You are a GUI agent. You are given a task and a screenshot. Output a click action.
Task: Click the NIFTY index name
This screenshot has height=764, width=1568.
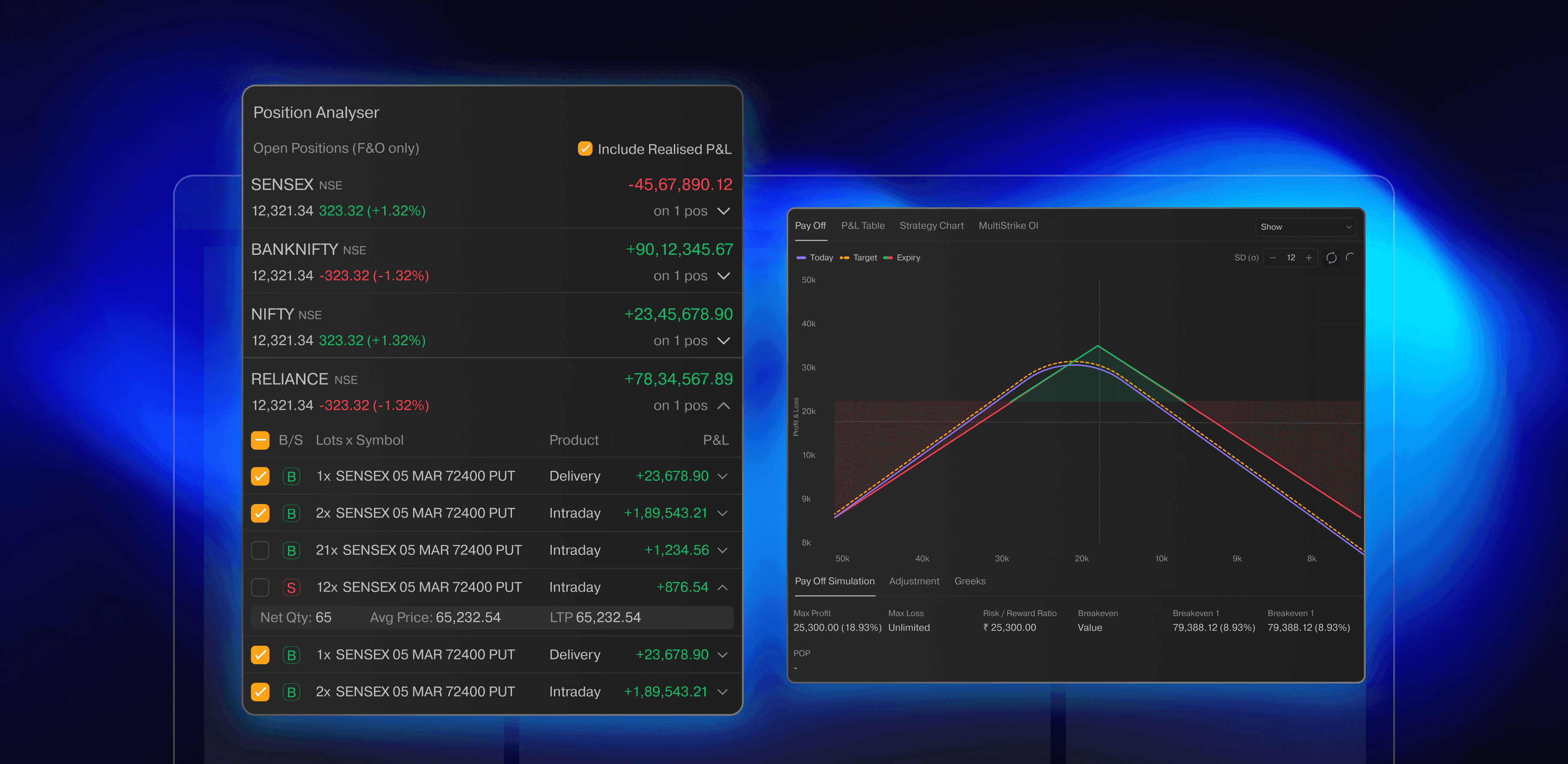tap(272, 314)
